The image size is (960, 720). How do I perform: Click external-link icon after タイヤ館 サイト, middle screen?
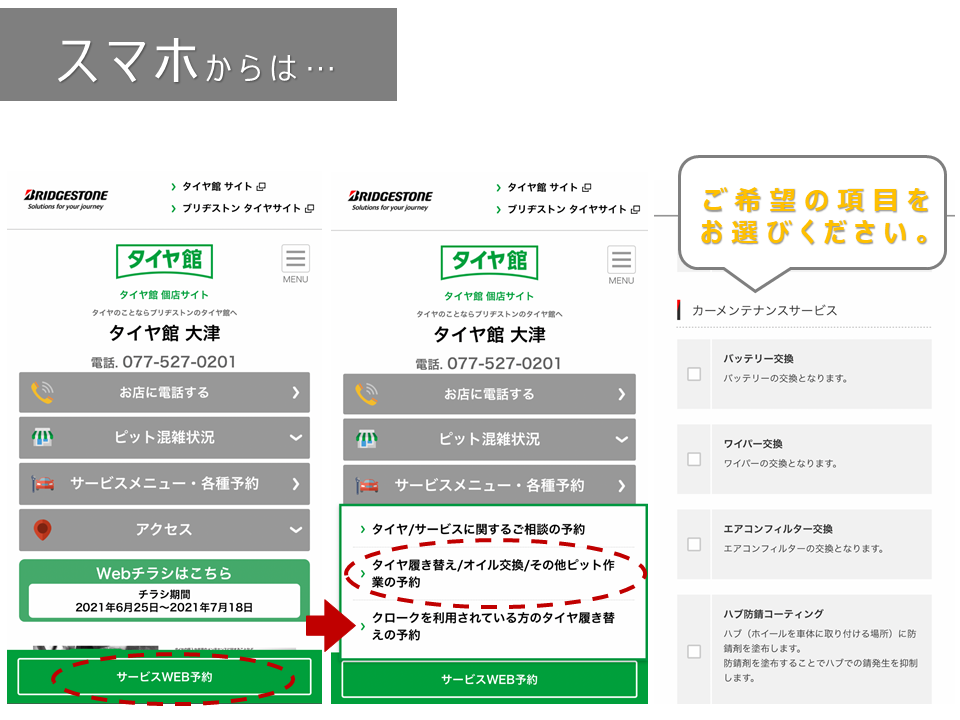point(587,187)
